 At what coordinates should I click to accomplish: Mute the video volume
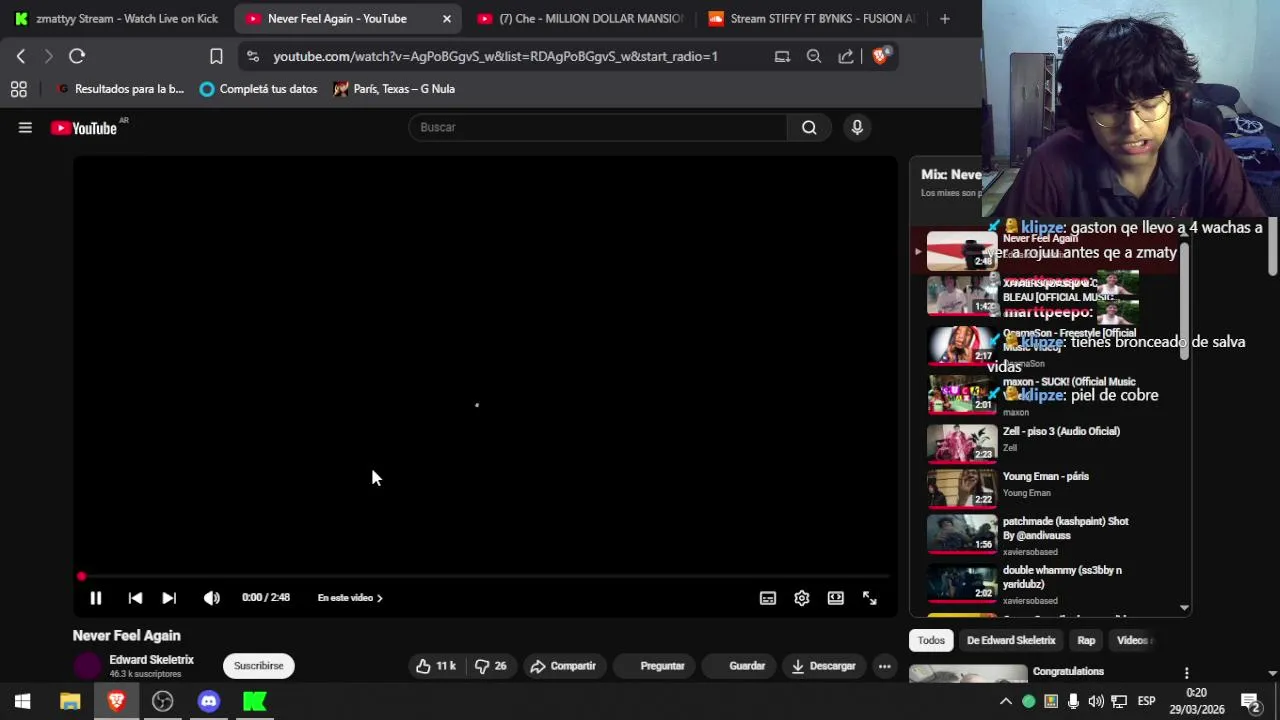click(x=211, y=598)
